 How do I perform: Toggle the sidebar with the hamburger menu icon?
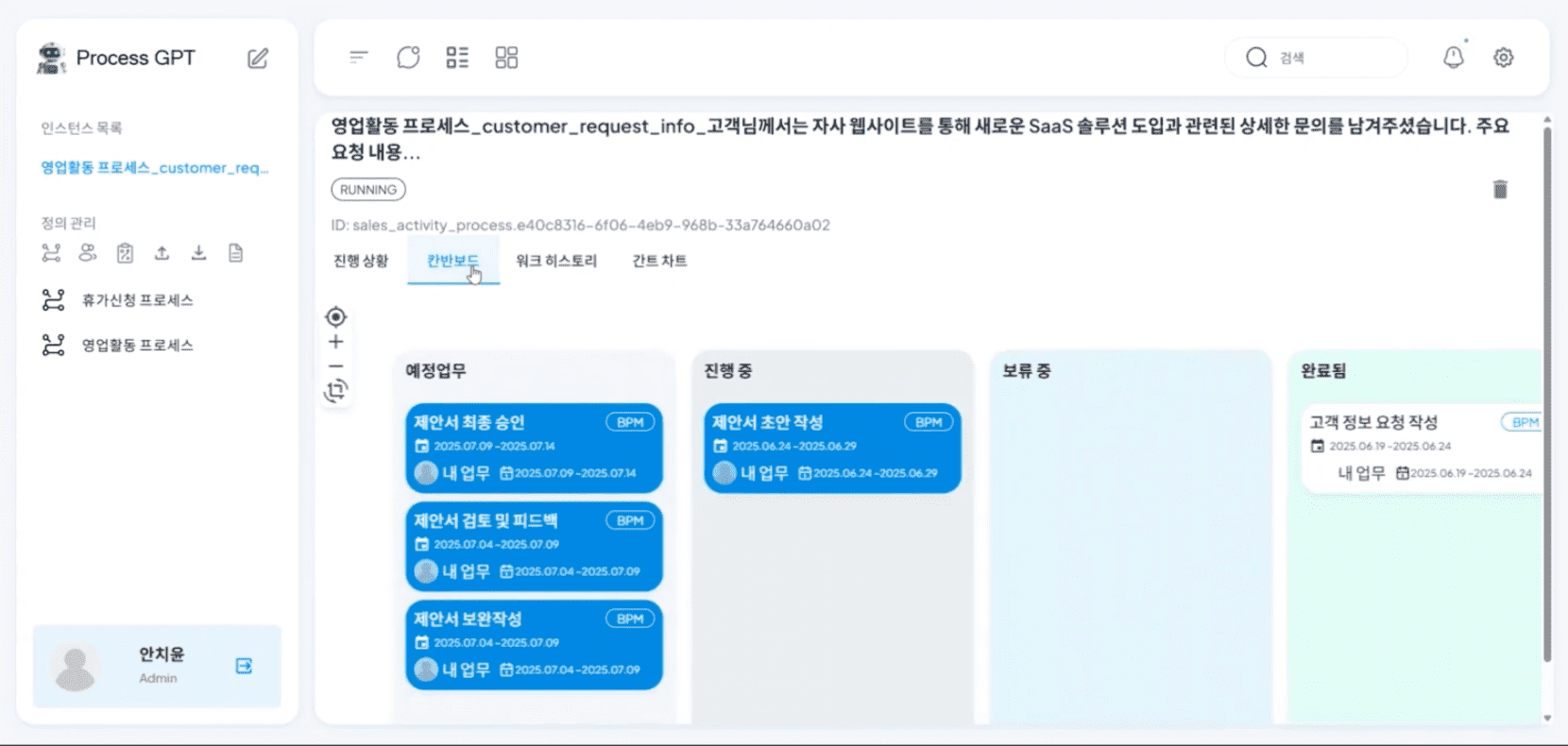358,58
